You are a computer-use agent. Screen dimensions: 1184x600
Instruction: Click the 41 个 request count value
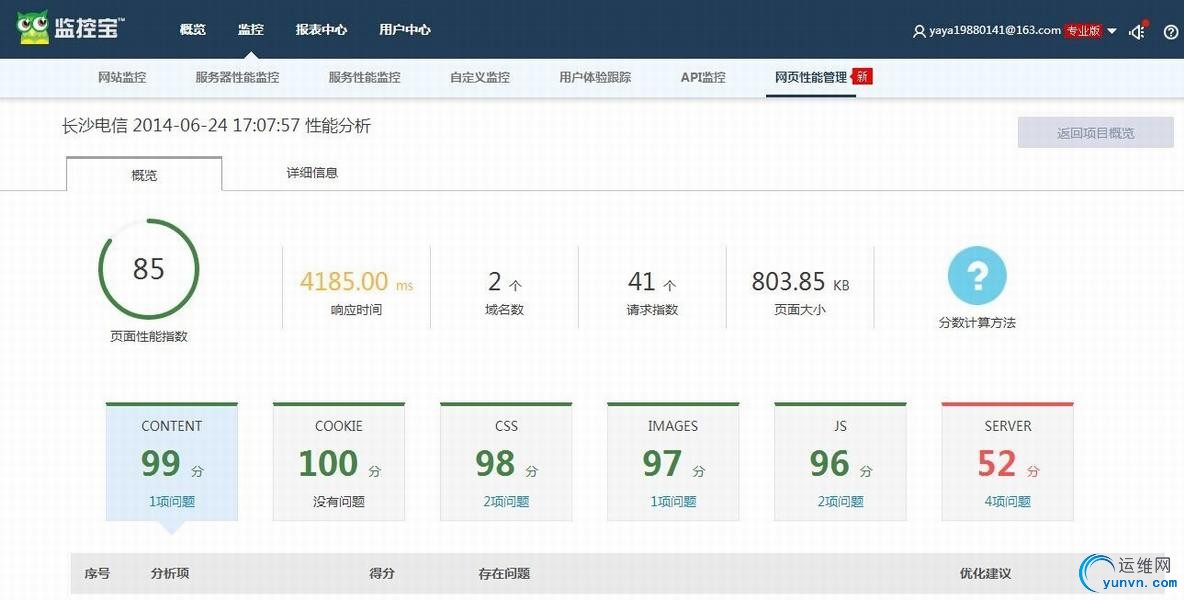[652, 282]
